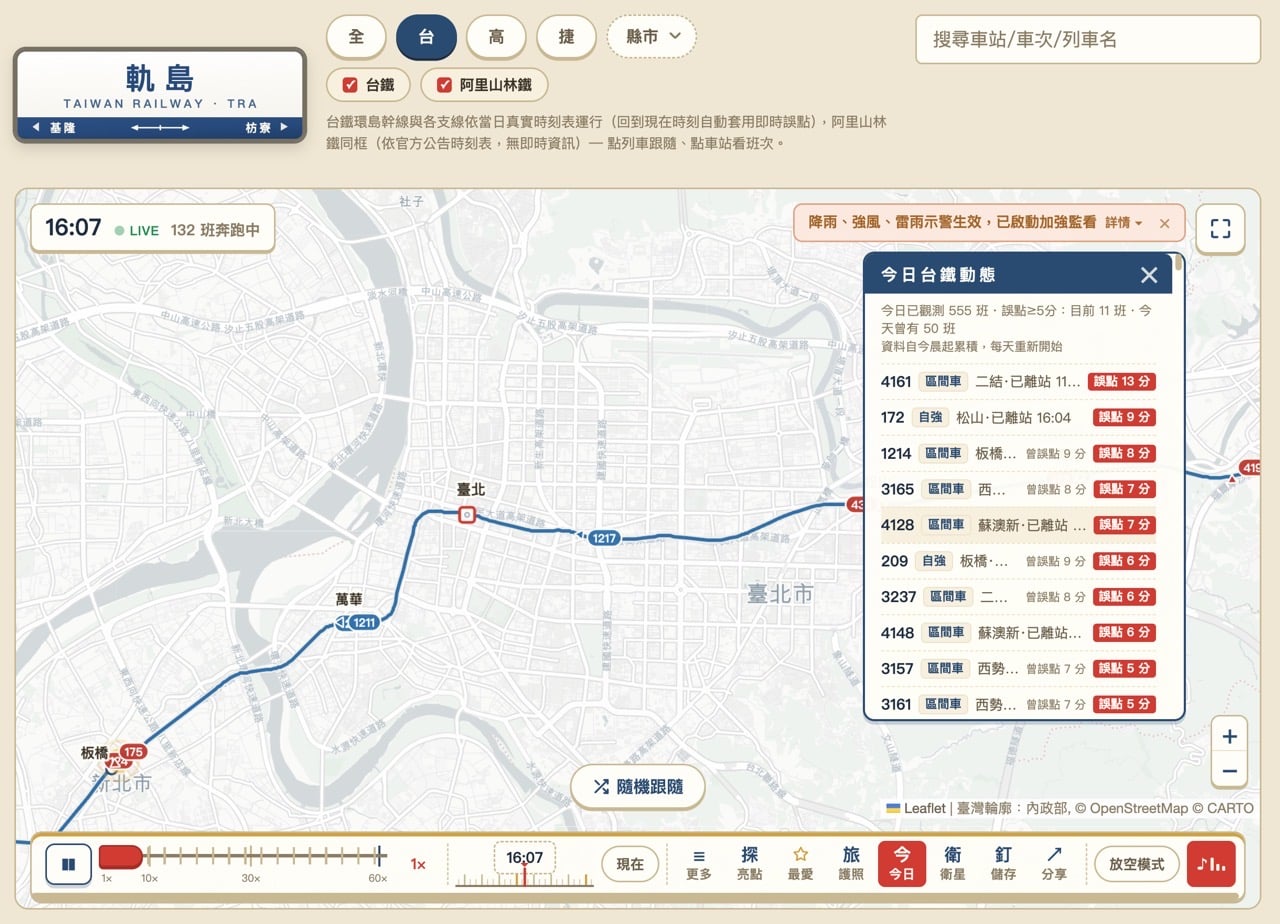Image resolution: width=1280 pixels, height=924 pixels.
Task: Click the right arrow toward 枋寮 on sign
Action: coord(284,127)
